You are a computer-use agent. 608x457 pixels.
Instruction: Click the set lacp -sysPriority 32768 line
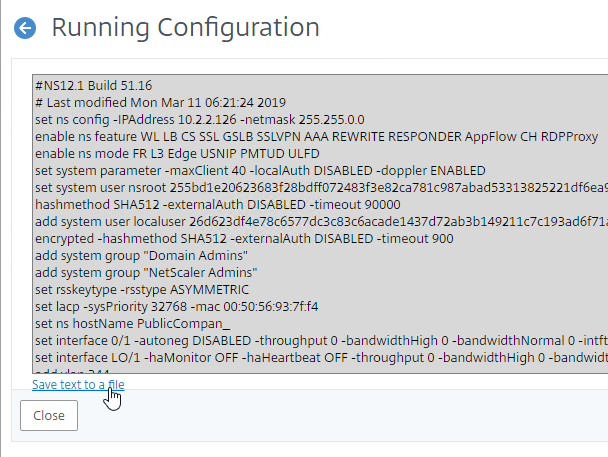pyautogui.click(x=176, y=307)
